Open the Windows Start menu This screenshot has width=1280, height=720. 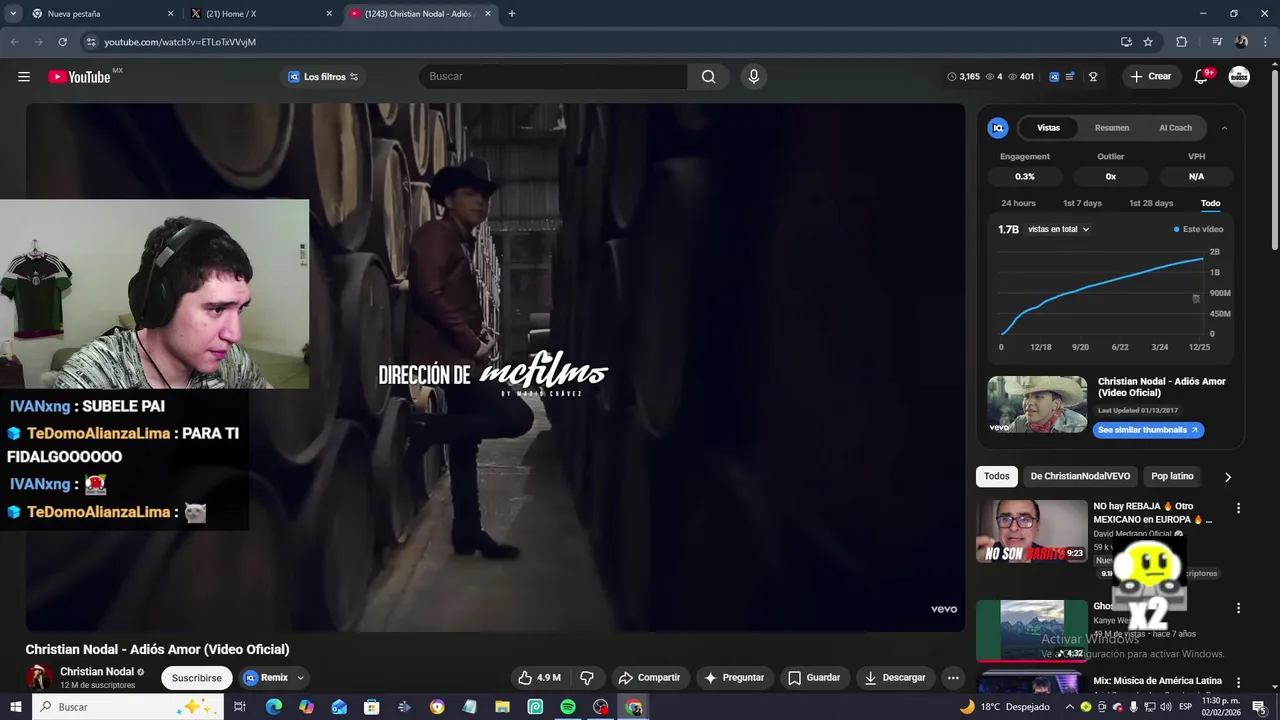(x=16, y=707)
